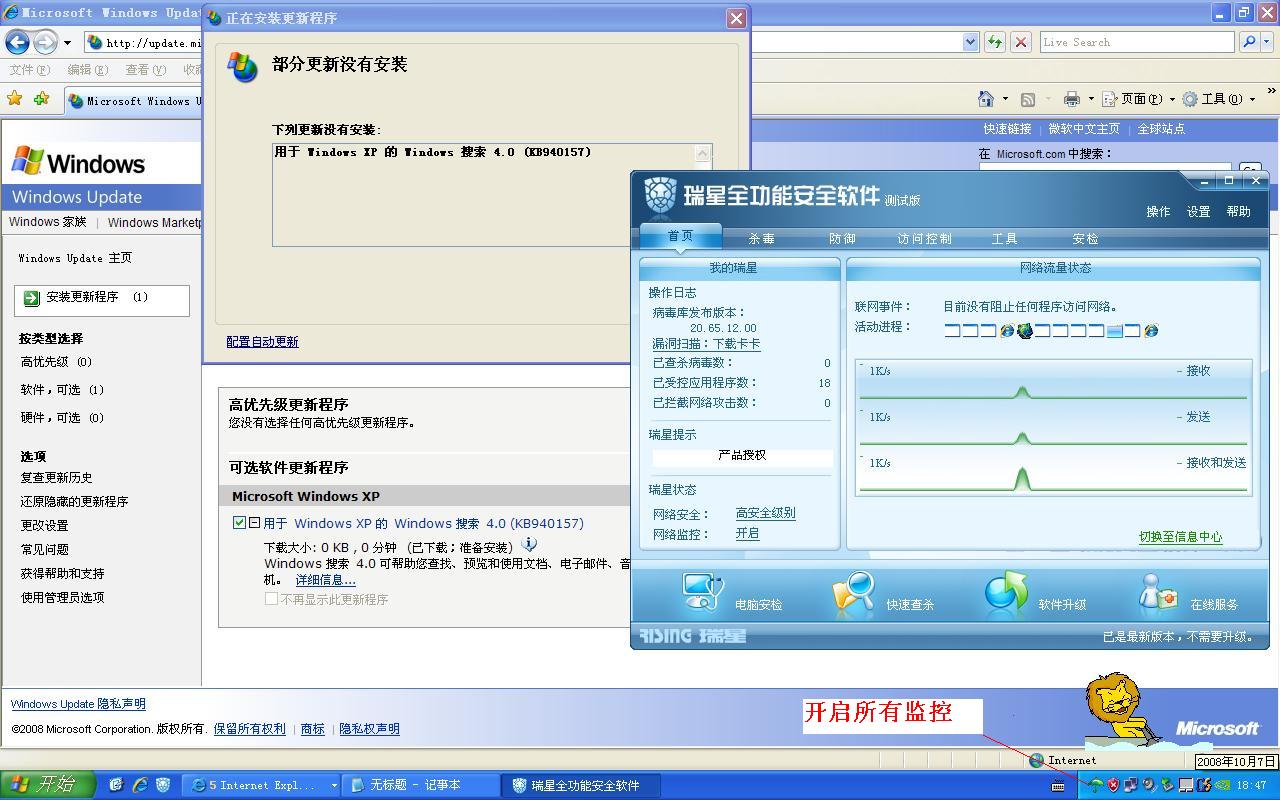Click 切换至信息中心 link
This screenshot has height=800, width=1280.
tap(1180, 536)
